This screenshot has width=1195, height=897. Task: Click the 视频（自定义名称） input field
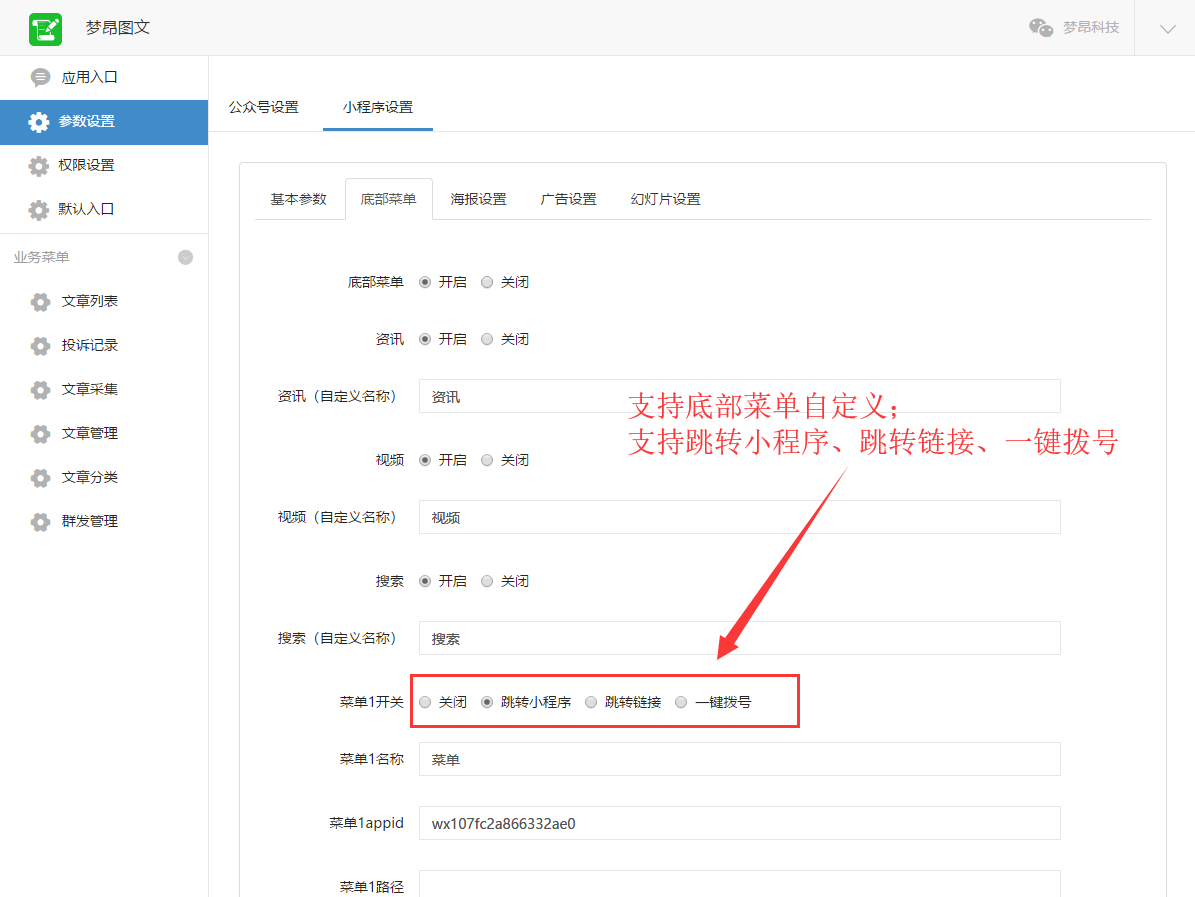point(739,517)
